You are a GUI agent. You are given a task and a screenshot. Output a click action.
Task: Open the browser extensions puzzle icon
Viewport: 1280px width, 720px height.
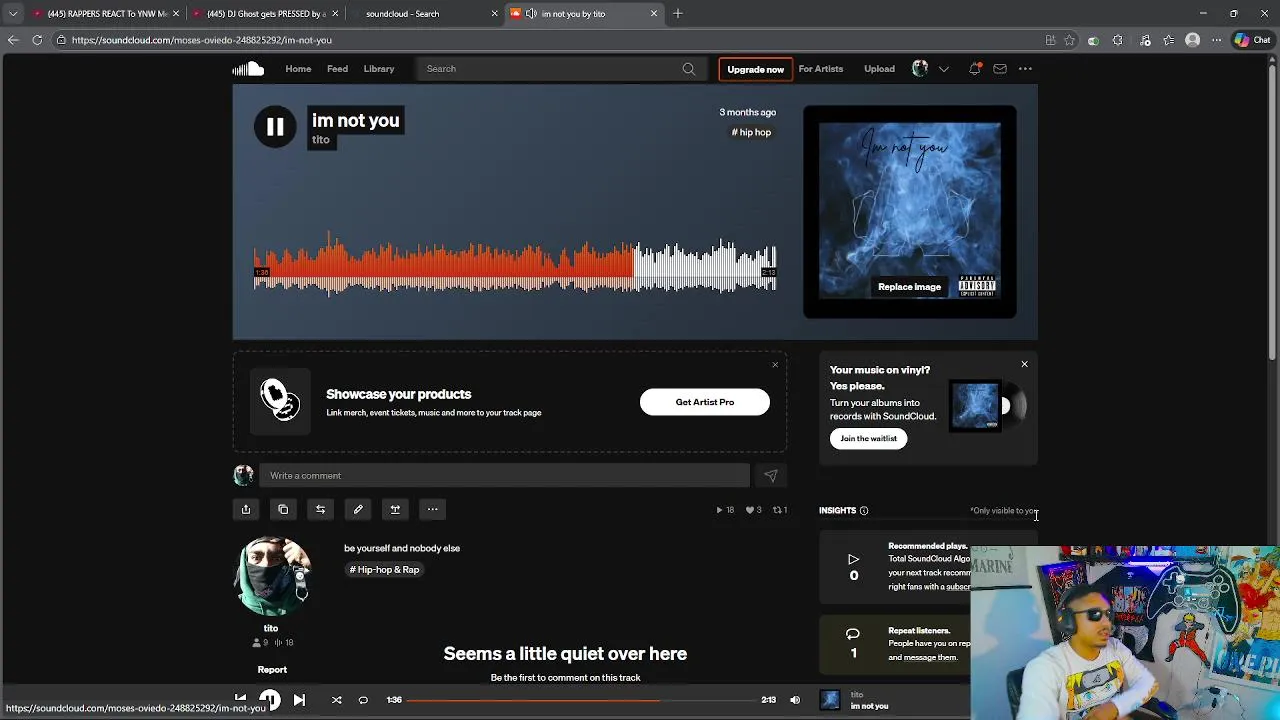[x=1117, y=40]
